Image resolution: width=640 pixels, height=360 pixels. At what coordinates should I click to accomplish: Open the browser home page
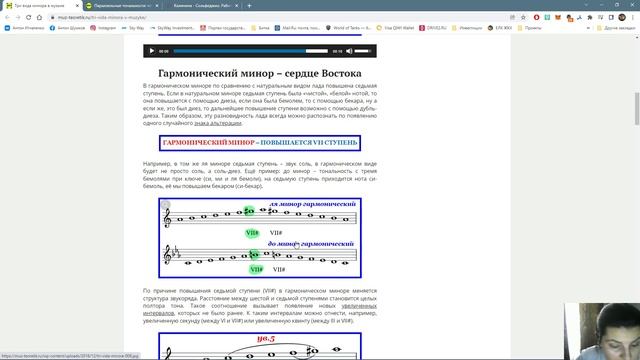(x=40, y=18)
